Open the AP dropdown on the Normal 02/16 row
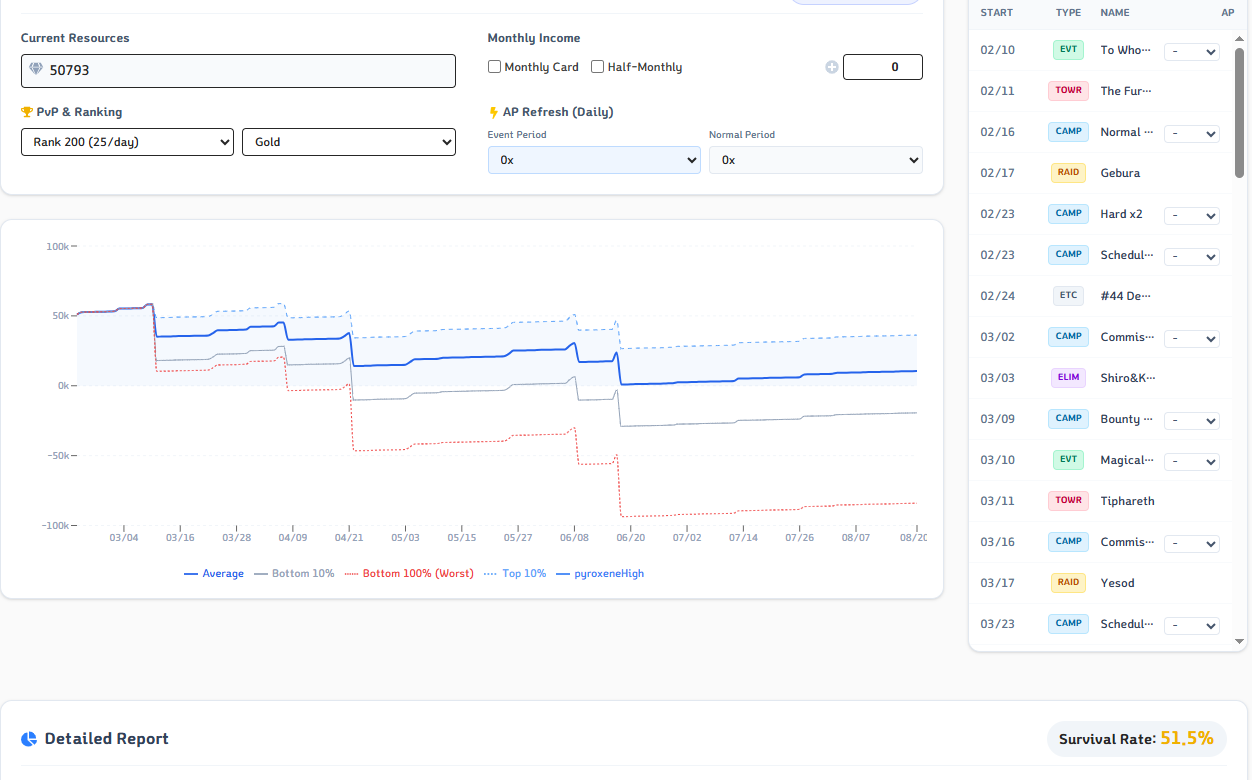 pos(1192,134)
